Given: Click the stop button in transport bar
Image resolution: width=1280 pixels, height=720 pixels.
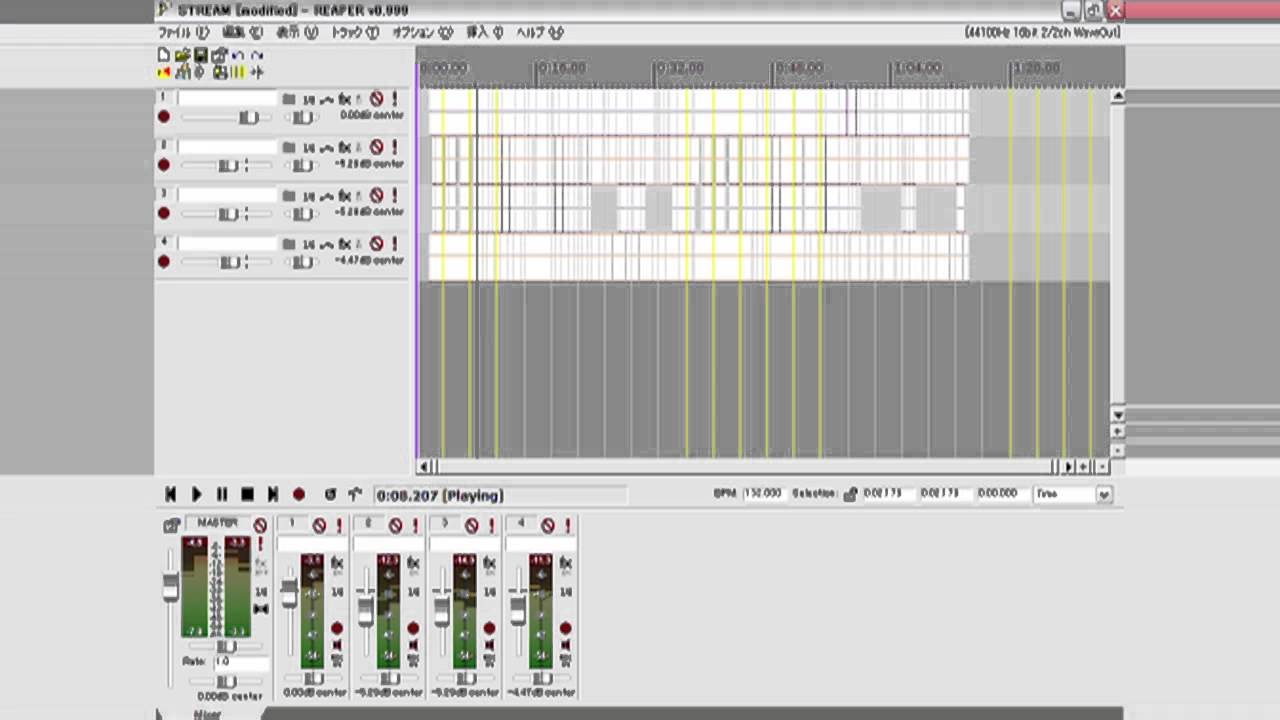Looking at the screenshot, I should click(247, 495).
